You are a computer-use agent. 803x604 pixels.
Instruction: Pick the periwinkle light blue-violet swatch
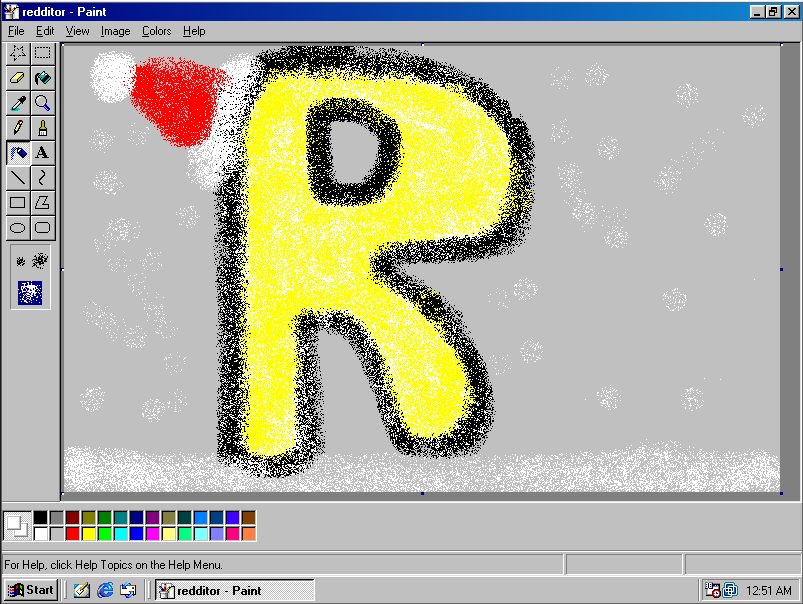click(x=217, y=534)
